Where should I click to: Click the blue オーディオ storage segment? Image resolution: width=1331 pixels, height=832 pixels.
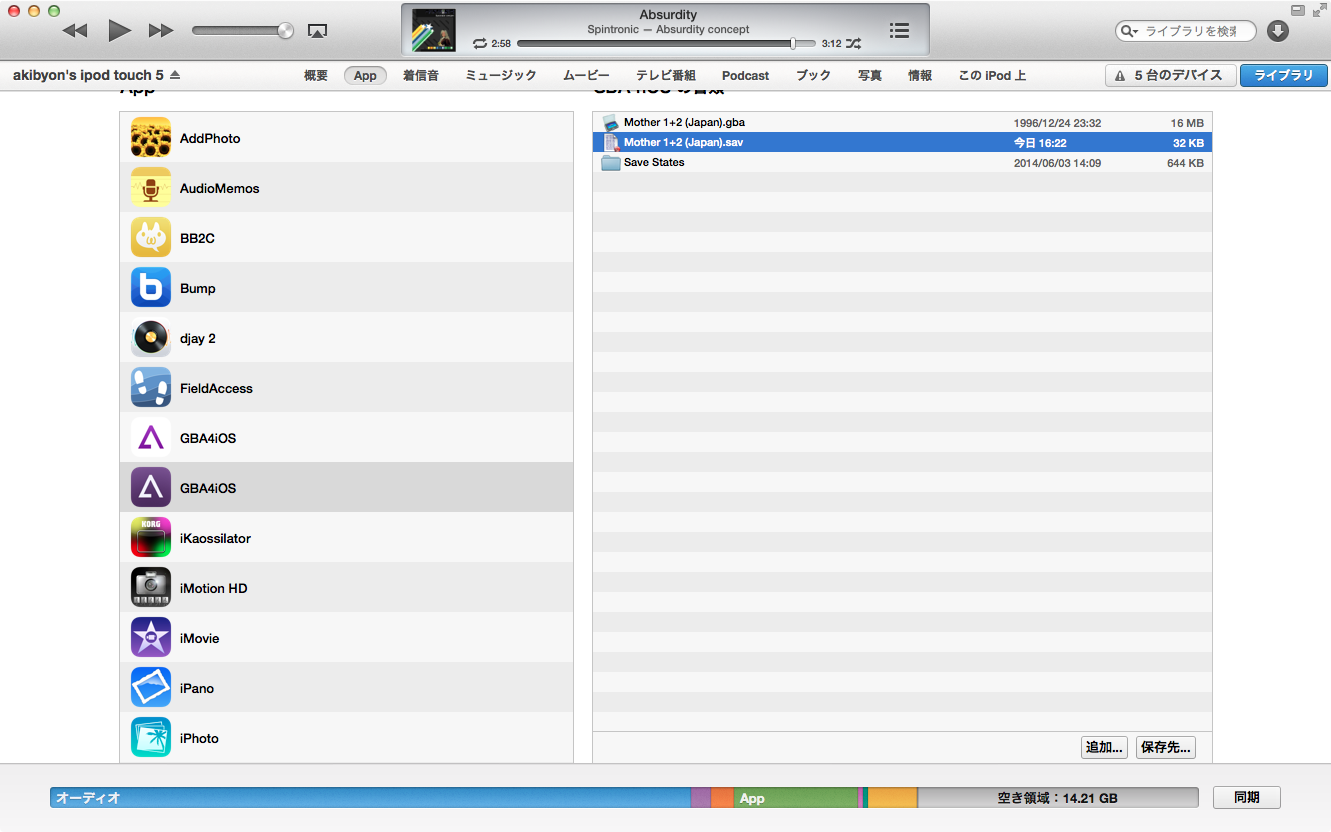coord(370,797)
